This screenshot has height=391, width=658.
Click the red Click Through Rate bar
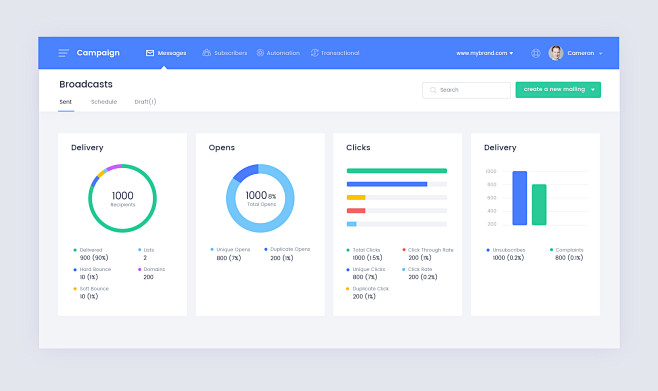tap(356, 211)
